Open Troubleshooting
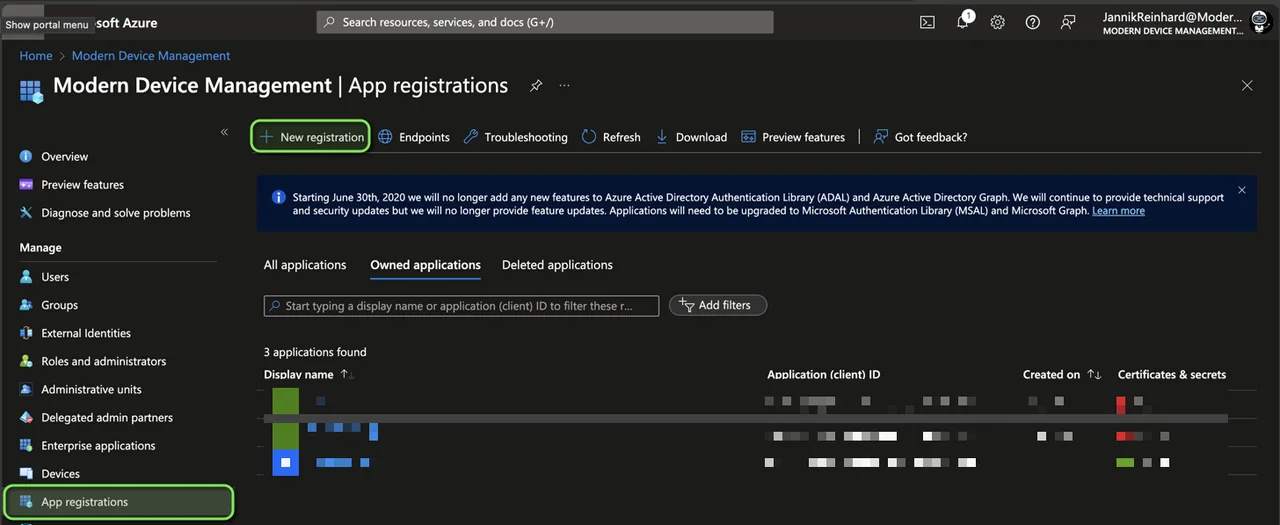Screen dimensions: 1280x525 515,137
